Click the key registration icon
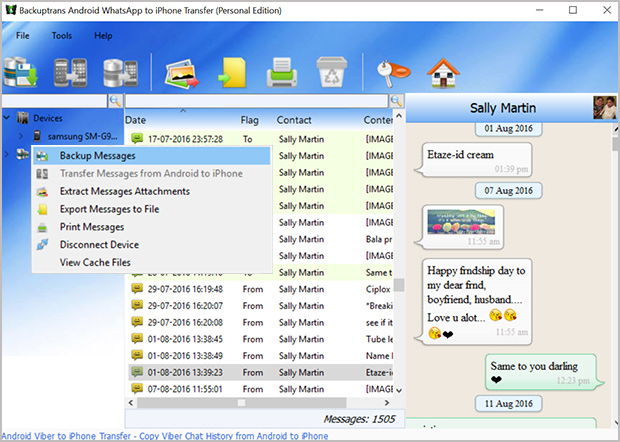Screen dimensions: 620x442 pos(387,74)
